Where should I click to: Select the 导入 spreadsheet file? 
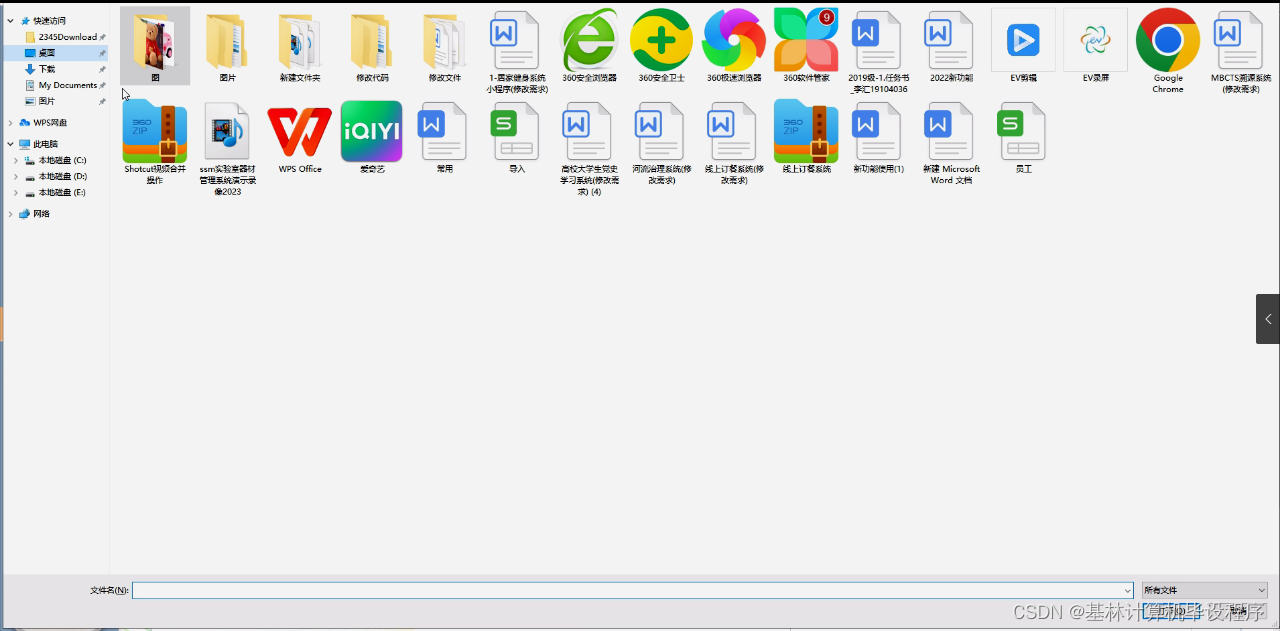tap(516, 138)
